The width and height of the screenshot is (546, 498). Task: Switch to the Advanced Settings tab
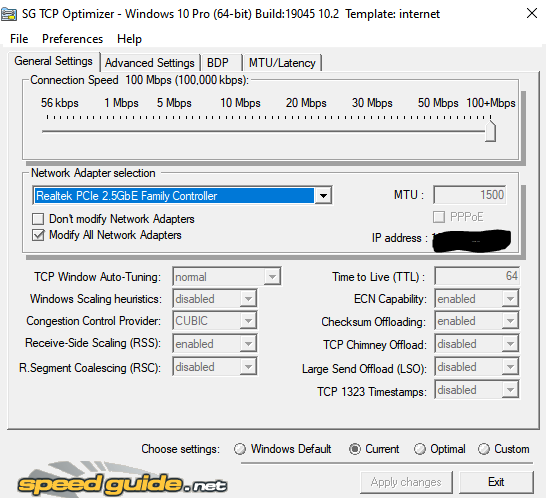point(150,63)
